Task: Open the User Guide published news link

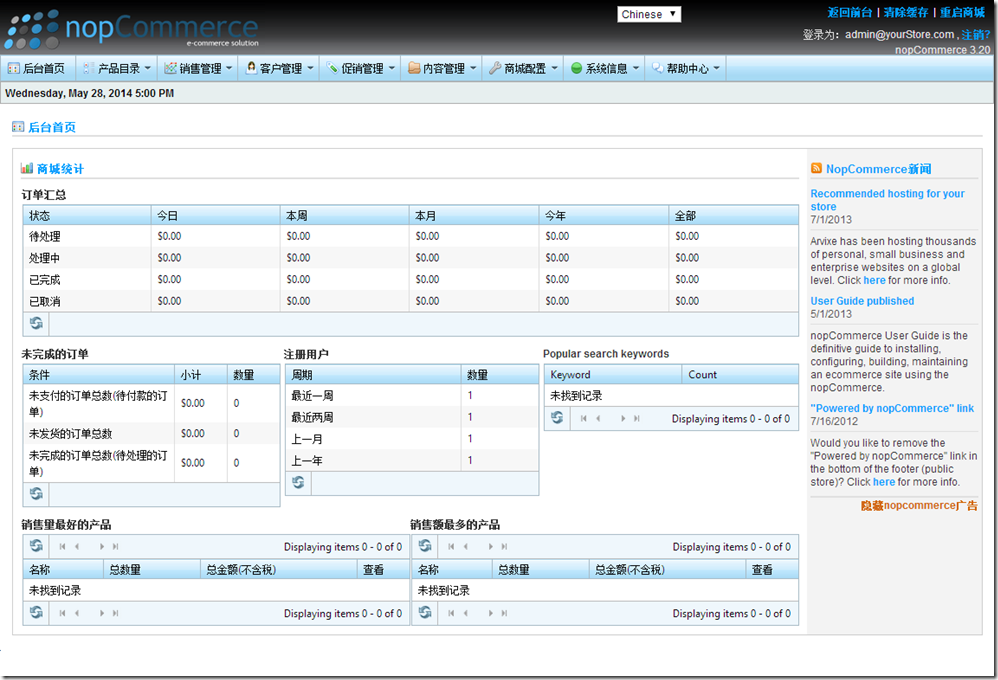Action: coord(862,301)
